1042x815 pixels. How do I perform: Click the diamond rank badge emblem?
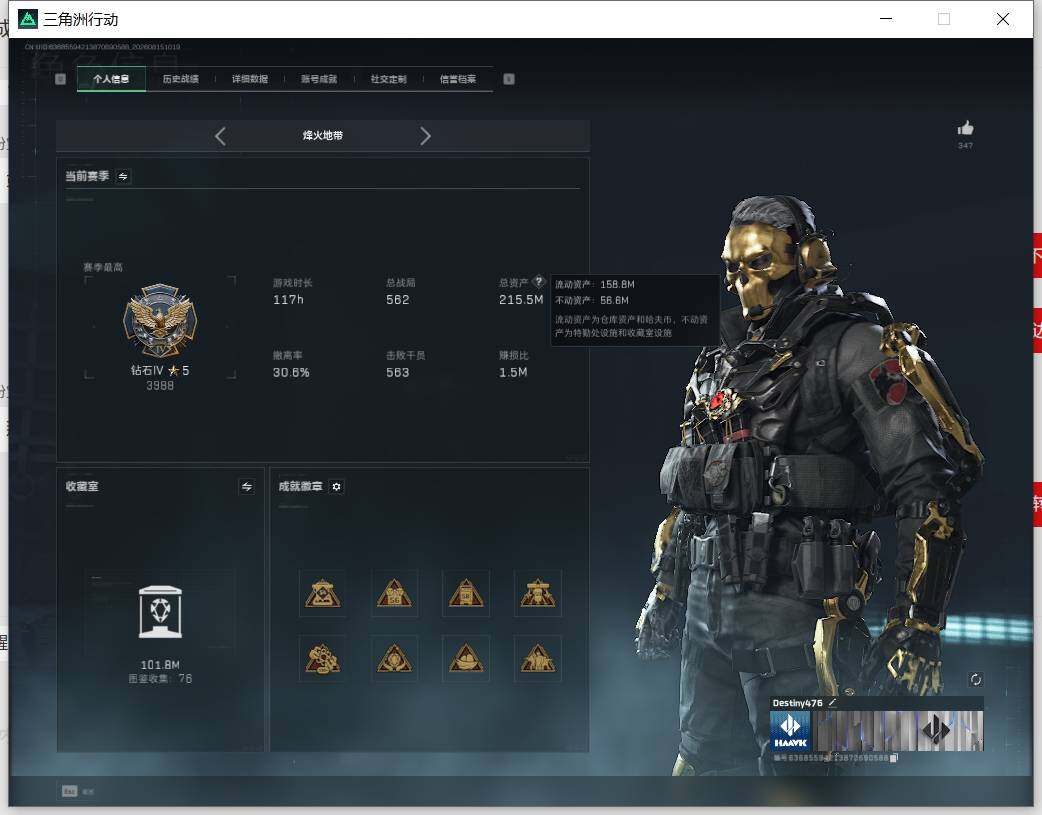pos(160,321)
